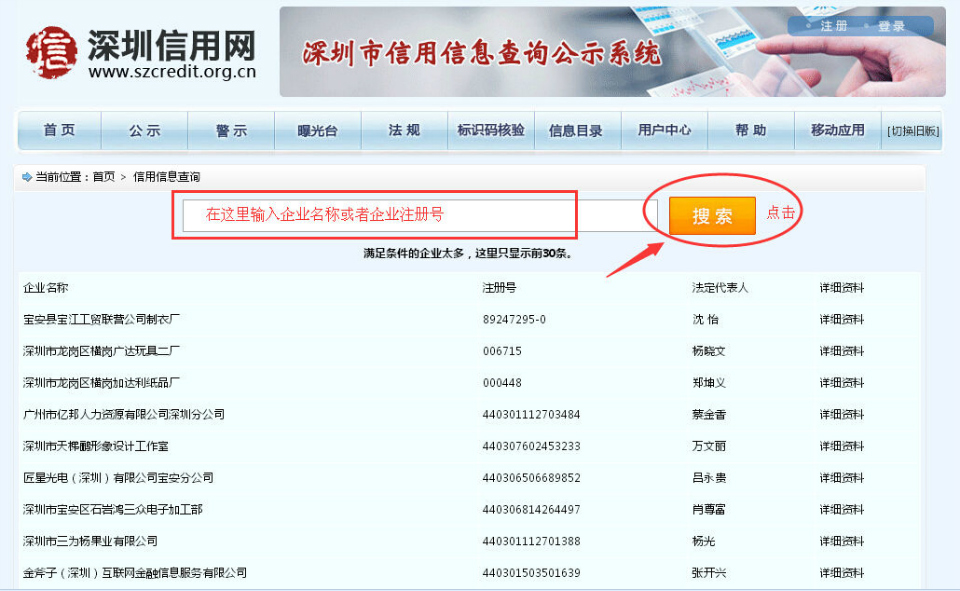Click the 信用信息查询 breadcrumb text
This screenshot has height=591, width=960.
pos(167,177)
